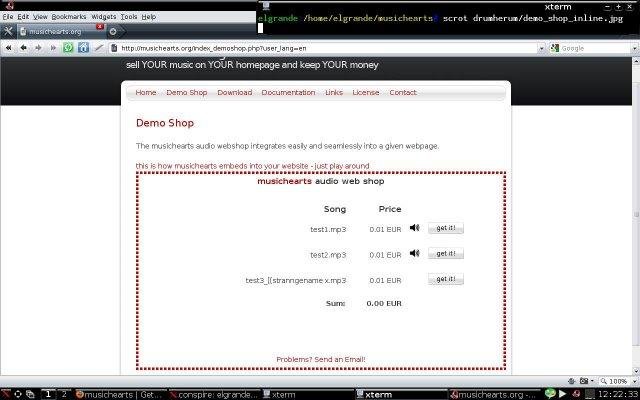
Task: Open the Widgets menu
Action: tap(104, 17)
